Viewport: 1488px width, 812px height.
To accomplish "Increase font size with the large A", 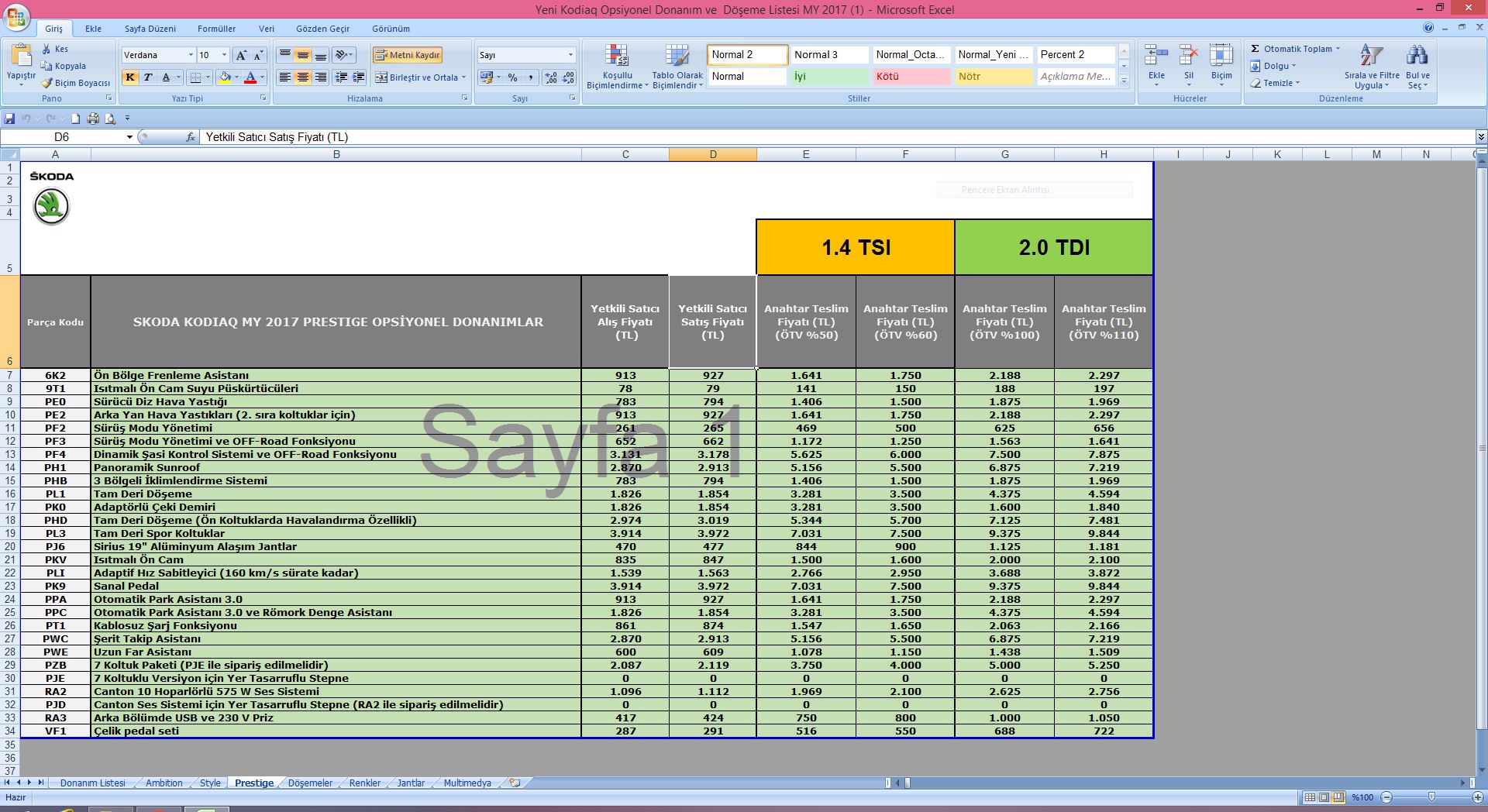I will tap(241, 55).
